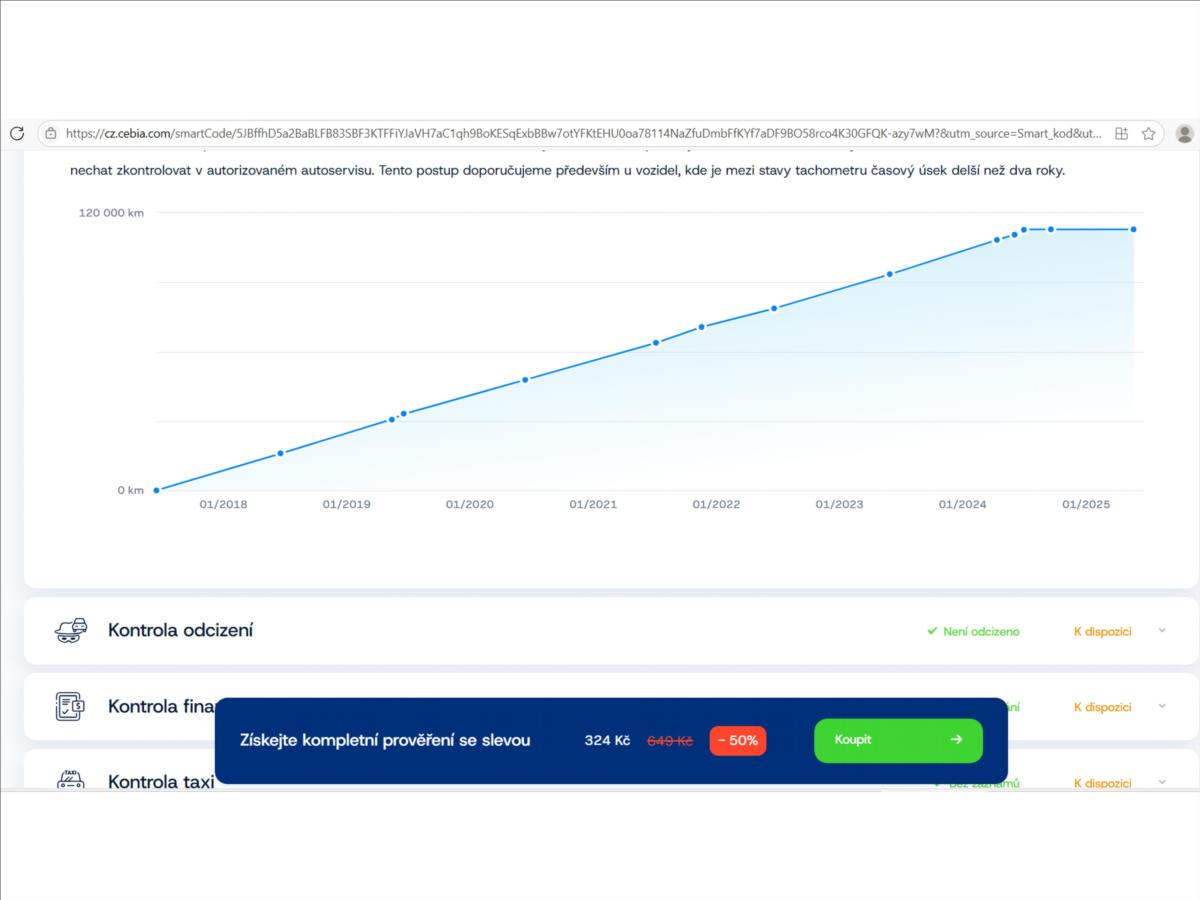
Task: Expand the Kontrola finan section chevron
Action: [1162, 706]
